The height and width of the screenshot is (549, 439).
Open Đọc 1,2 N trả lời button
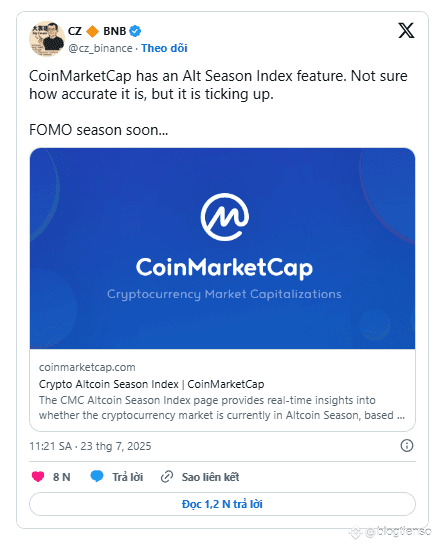[222, 504]
